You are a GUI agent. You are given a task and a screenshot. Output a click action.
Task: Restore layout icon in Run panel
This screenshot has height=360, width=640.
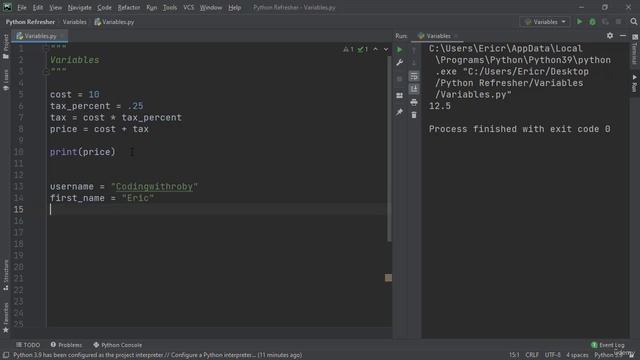(400, 96)
